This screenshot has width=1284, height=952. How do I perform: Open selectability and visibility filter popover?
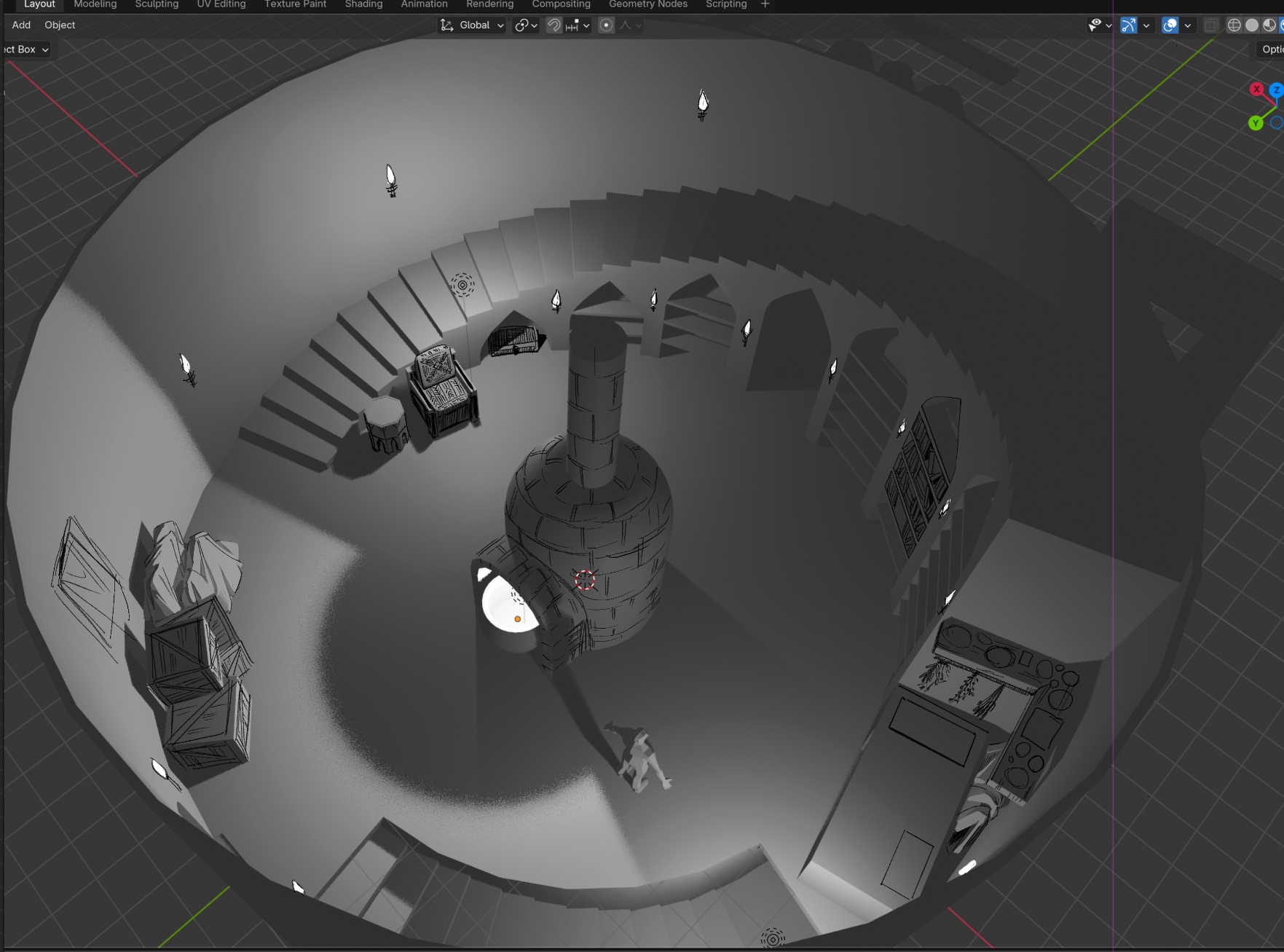point(1099,25)
